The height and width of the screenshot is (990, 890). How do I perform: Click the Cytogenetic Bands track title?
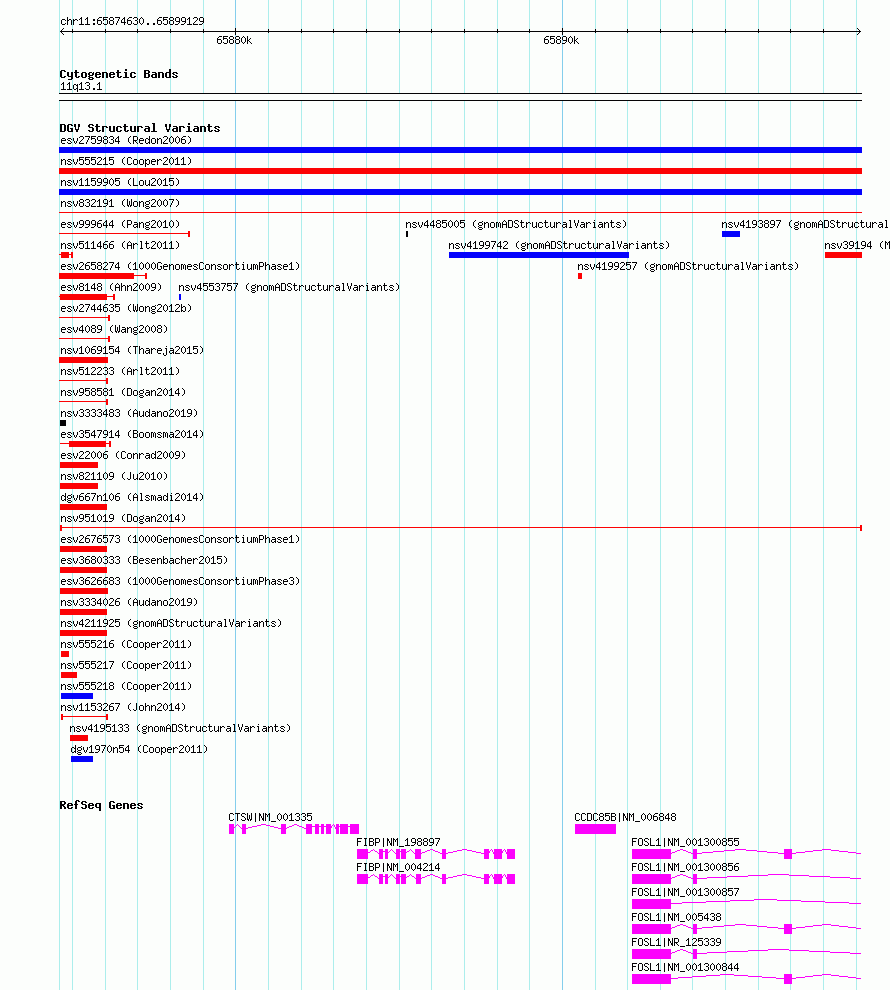pos(119,75)
